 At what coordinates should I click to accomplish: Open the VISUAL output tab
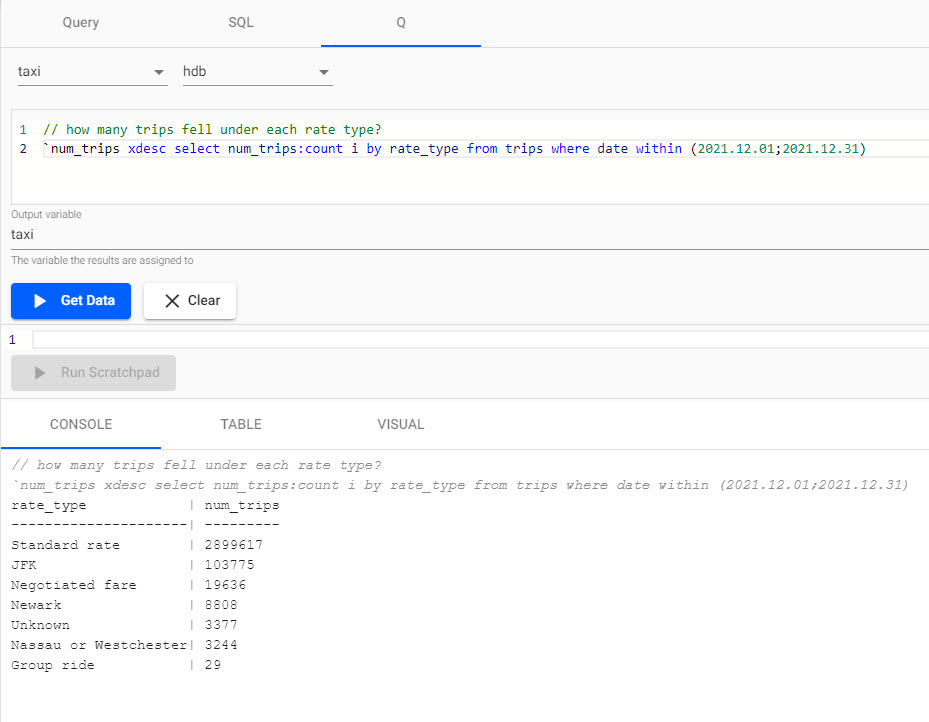[401, 424]
